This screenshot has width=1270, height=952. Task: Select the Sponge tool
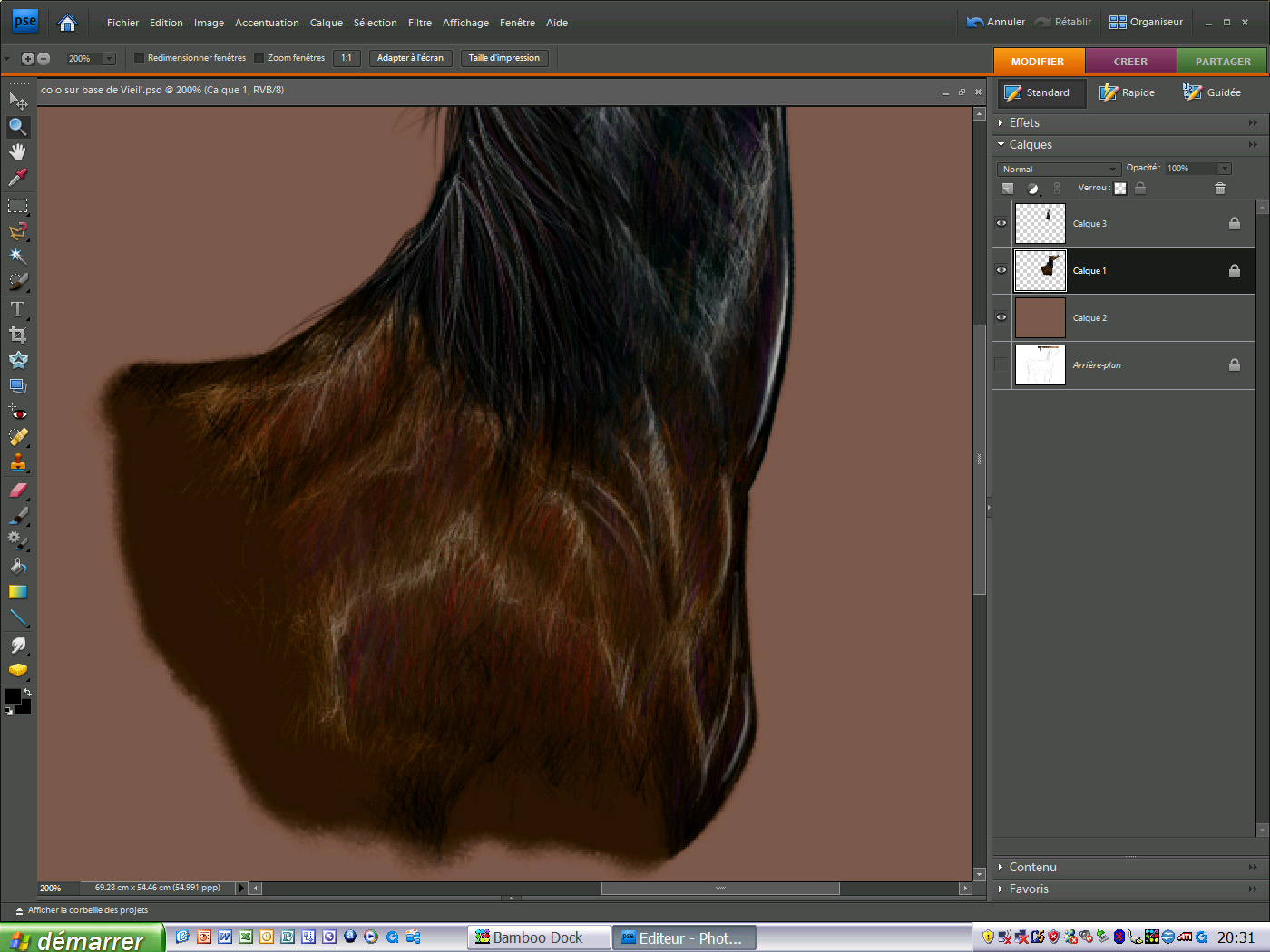[x=17, y=671]
